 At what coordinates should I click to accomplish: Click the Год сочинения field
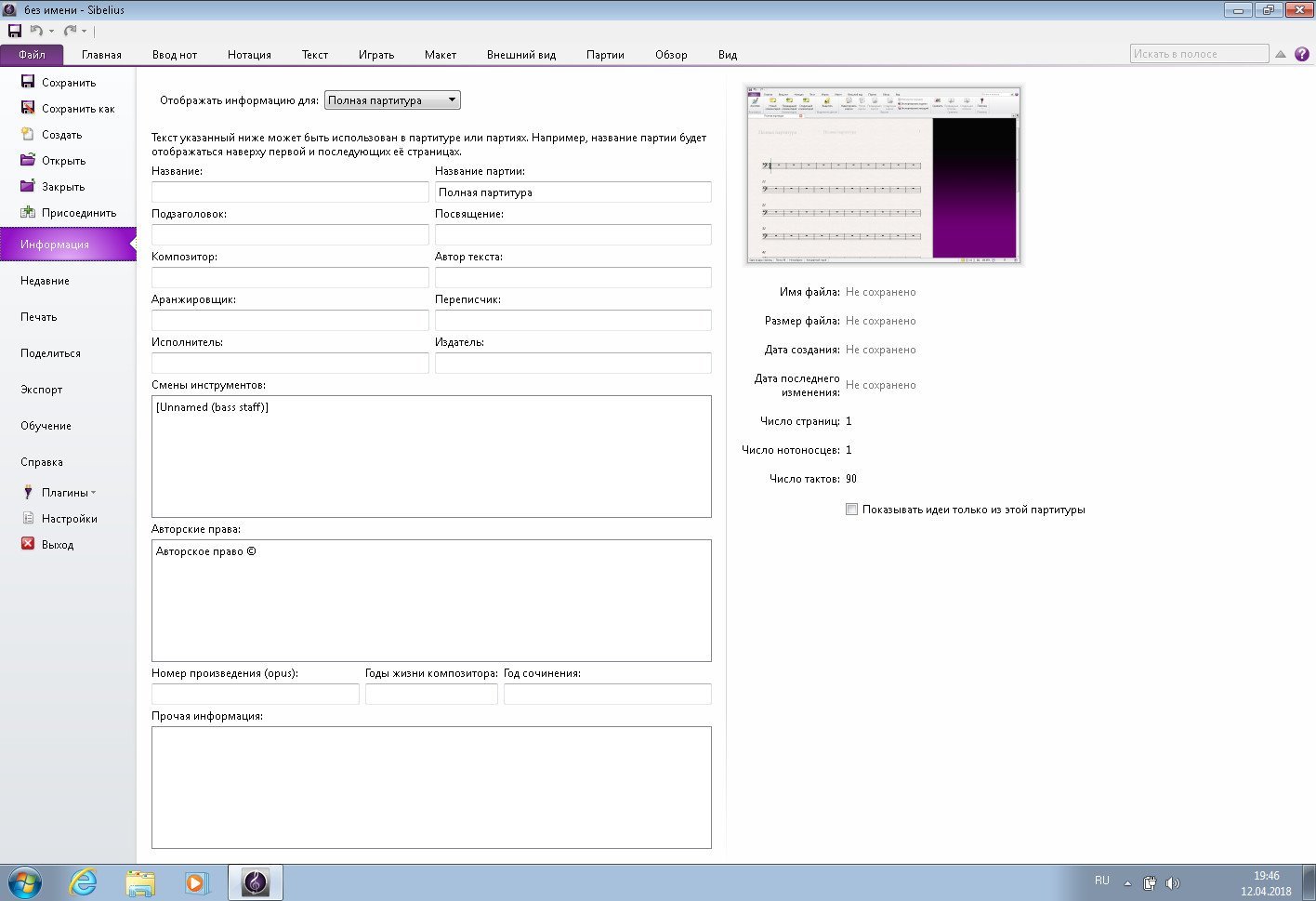pos(608,694)
